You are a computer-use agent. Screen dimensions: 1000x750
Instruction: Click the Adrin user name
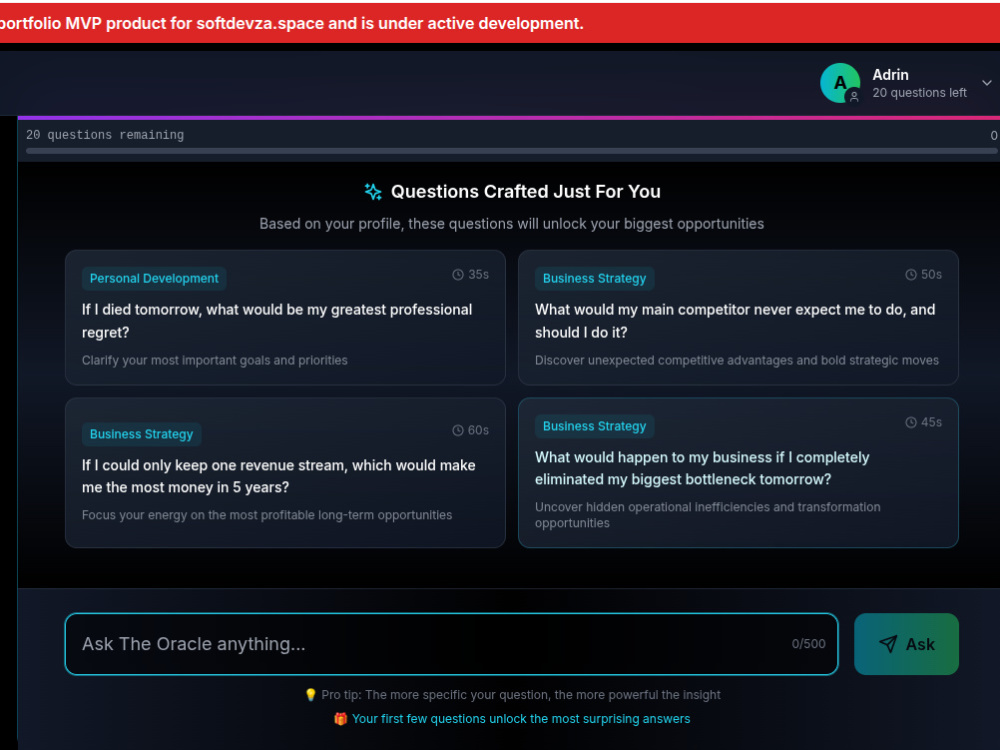(890, 75)
